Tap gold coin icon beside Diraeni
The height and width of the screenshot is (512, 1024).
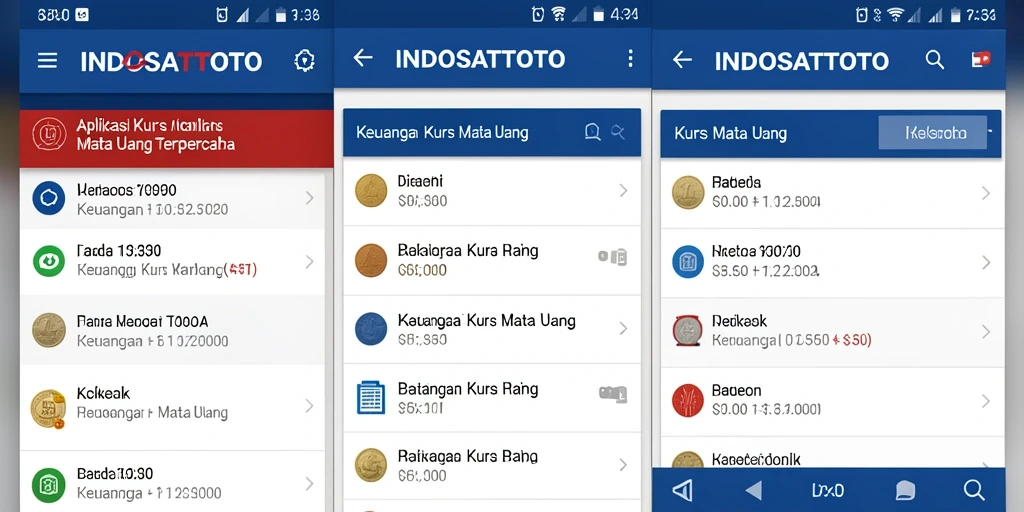click(371, 191)
